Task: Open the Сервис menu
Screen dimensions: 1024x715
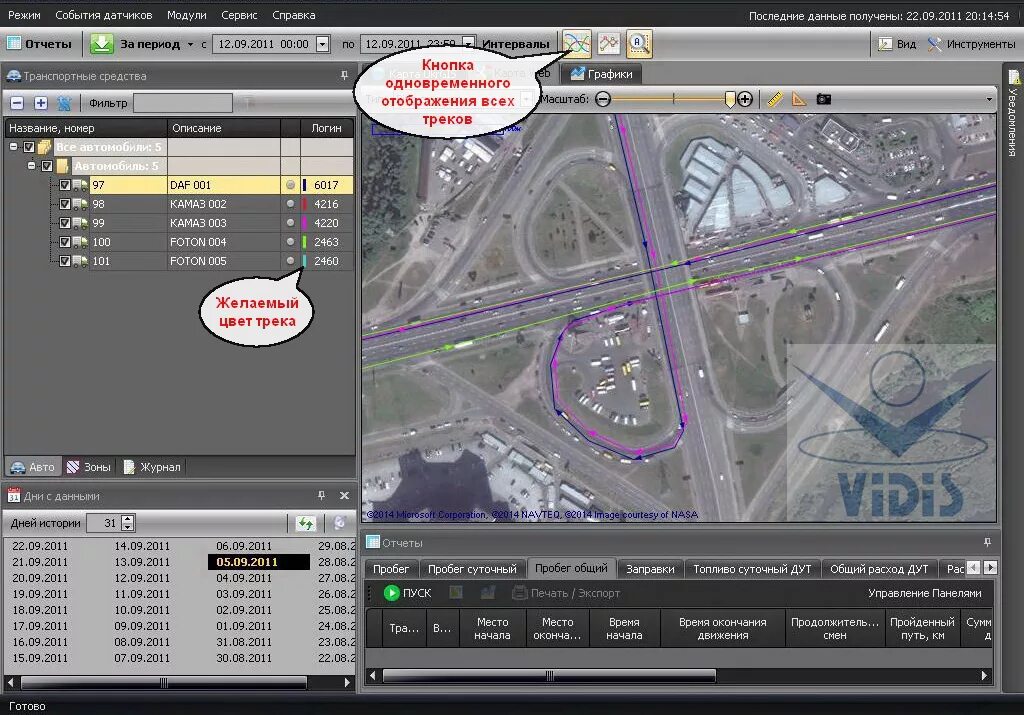Action: pos(239,15)
